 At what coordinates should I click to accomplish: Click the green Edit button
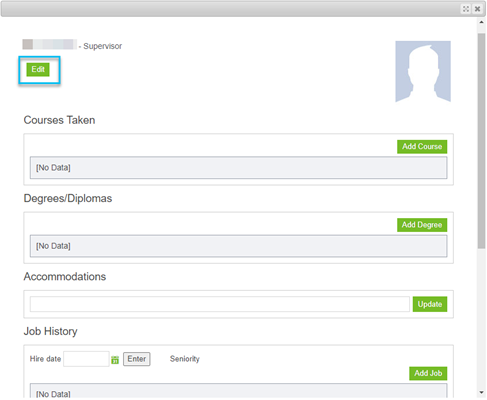pos(38,69)
